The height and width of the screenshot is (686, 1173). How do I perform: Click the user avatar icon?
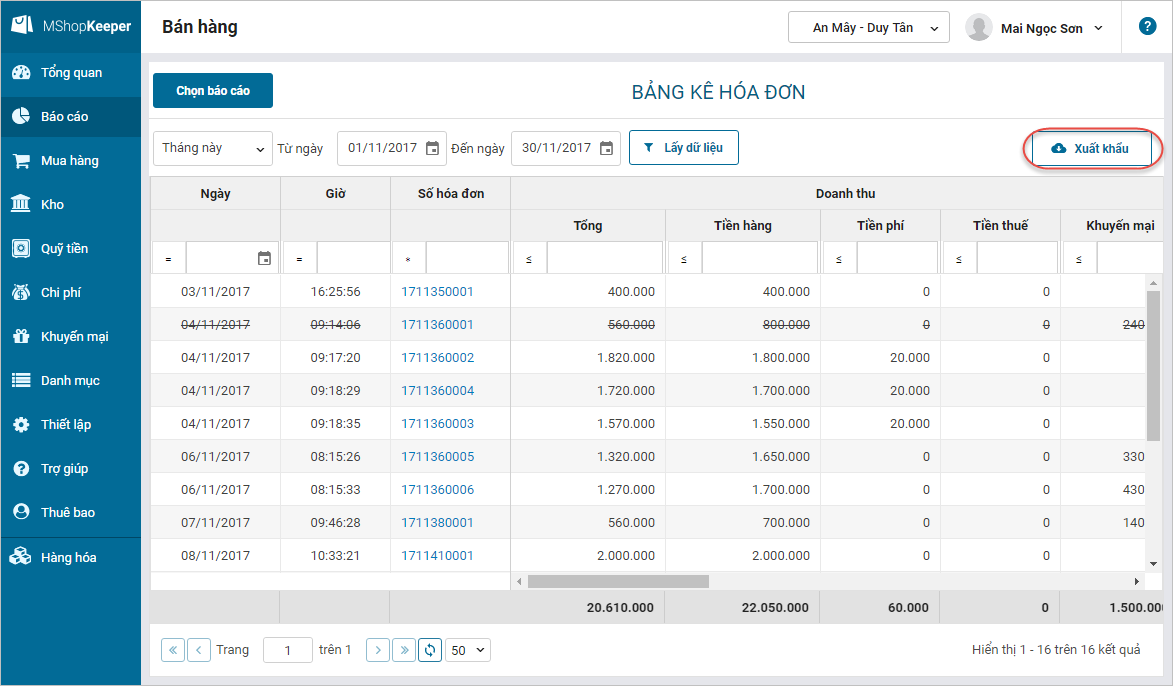pos(978,28)
